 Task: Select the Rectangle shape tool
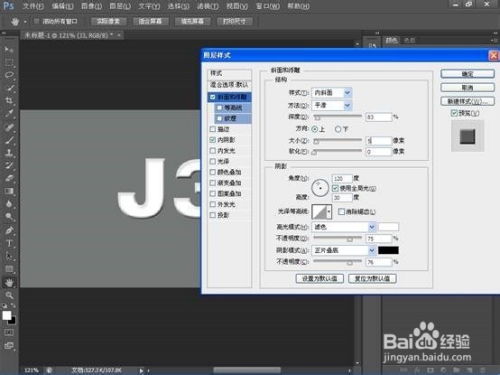pyautogui.click(x=9, y=269)
